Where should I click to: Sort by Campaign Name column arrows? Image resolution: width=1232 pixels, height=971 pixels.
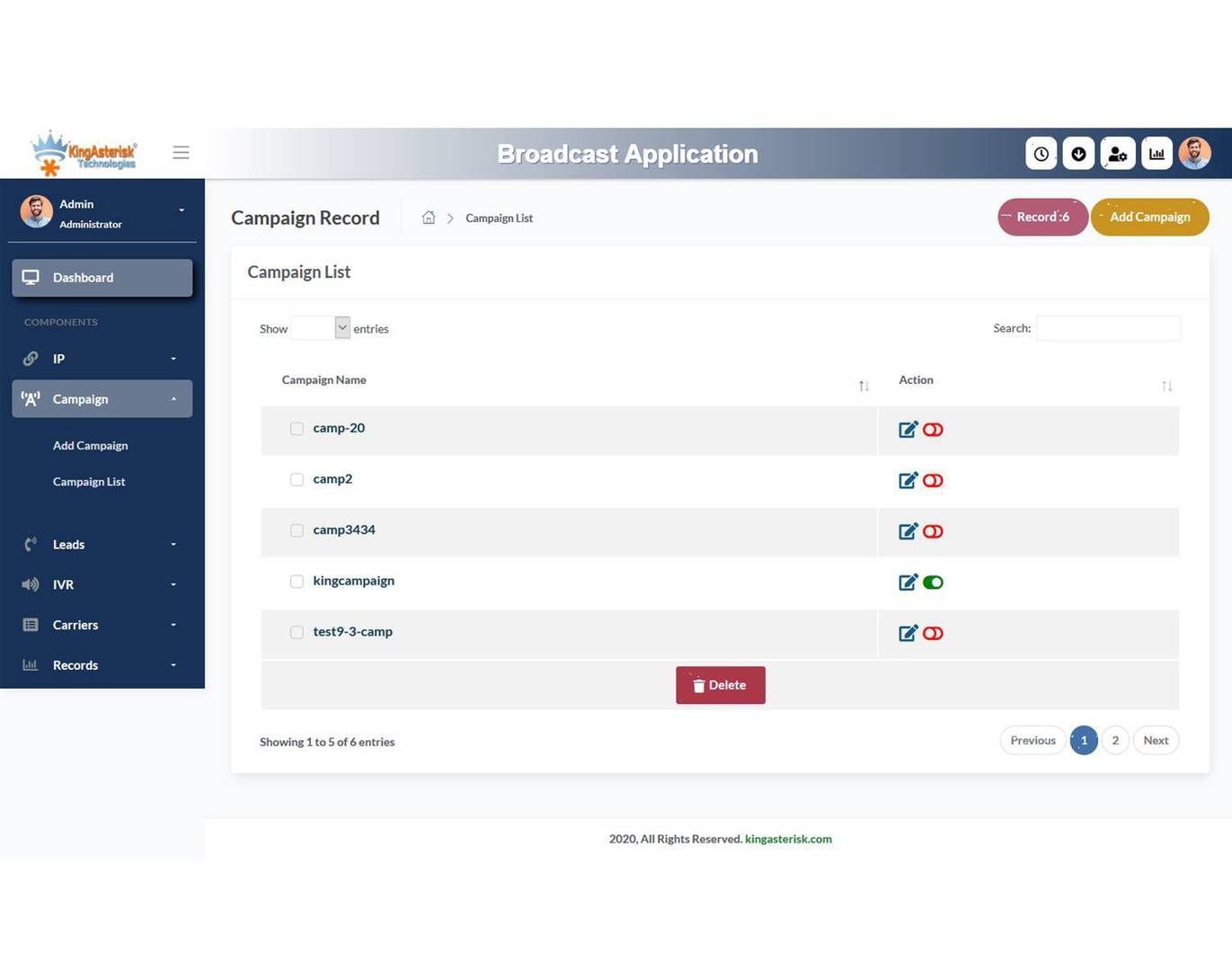point(863,386)
